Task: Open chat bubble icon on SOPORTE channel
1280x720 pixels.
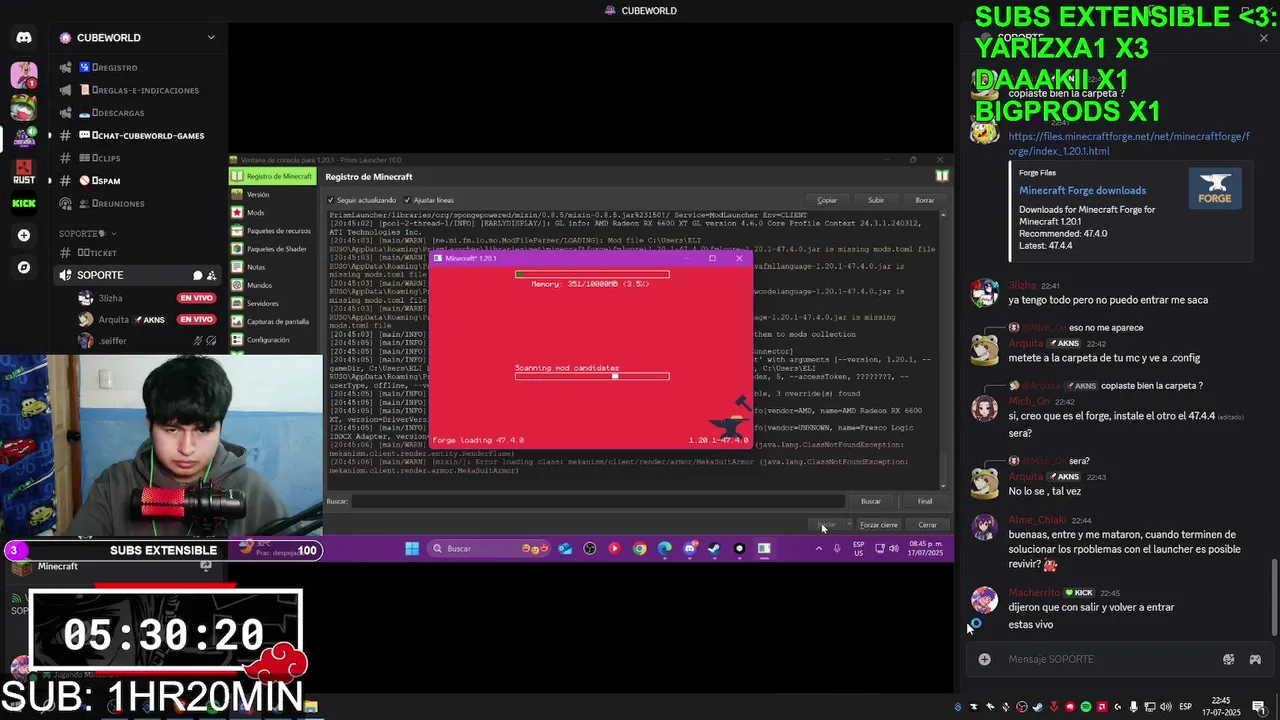Action: tap(198, 275)
